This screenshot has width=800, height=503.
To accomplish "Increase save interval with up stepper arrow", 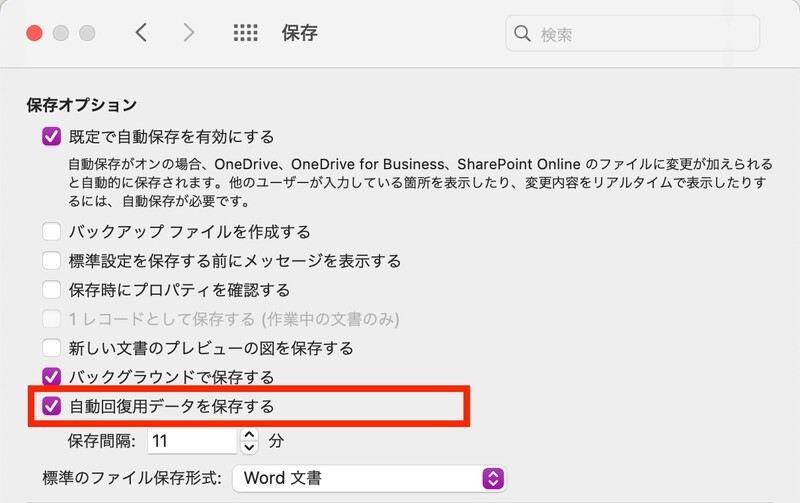I will (x=249, y=435).
